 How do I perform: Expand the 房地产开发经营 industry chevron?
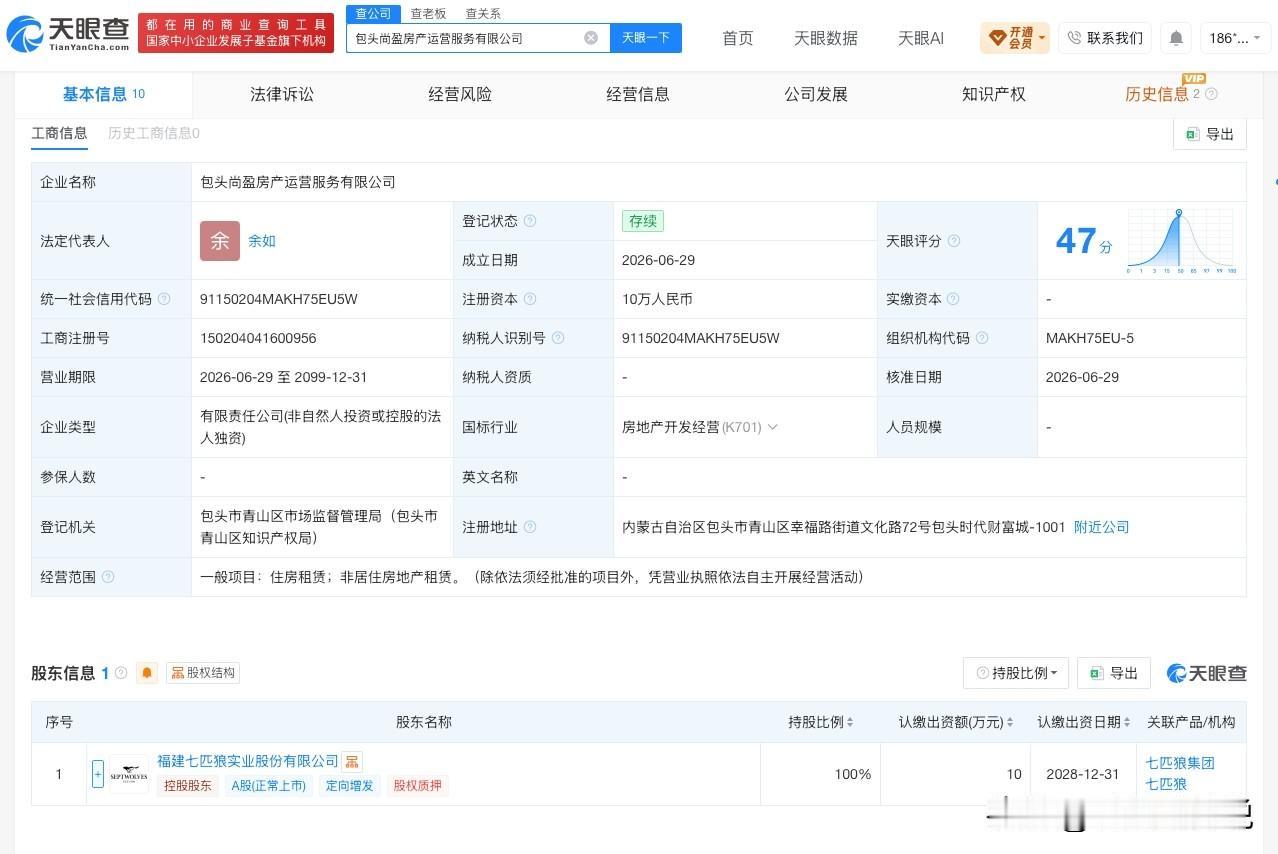772,427
